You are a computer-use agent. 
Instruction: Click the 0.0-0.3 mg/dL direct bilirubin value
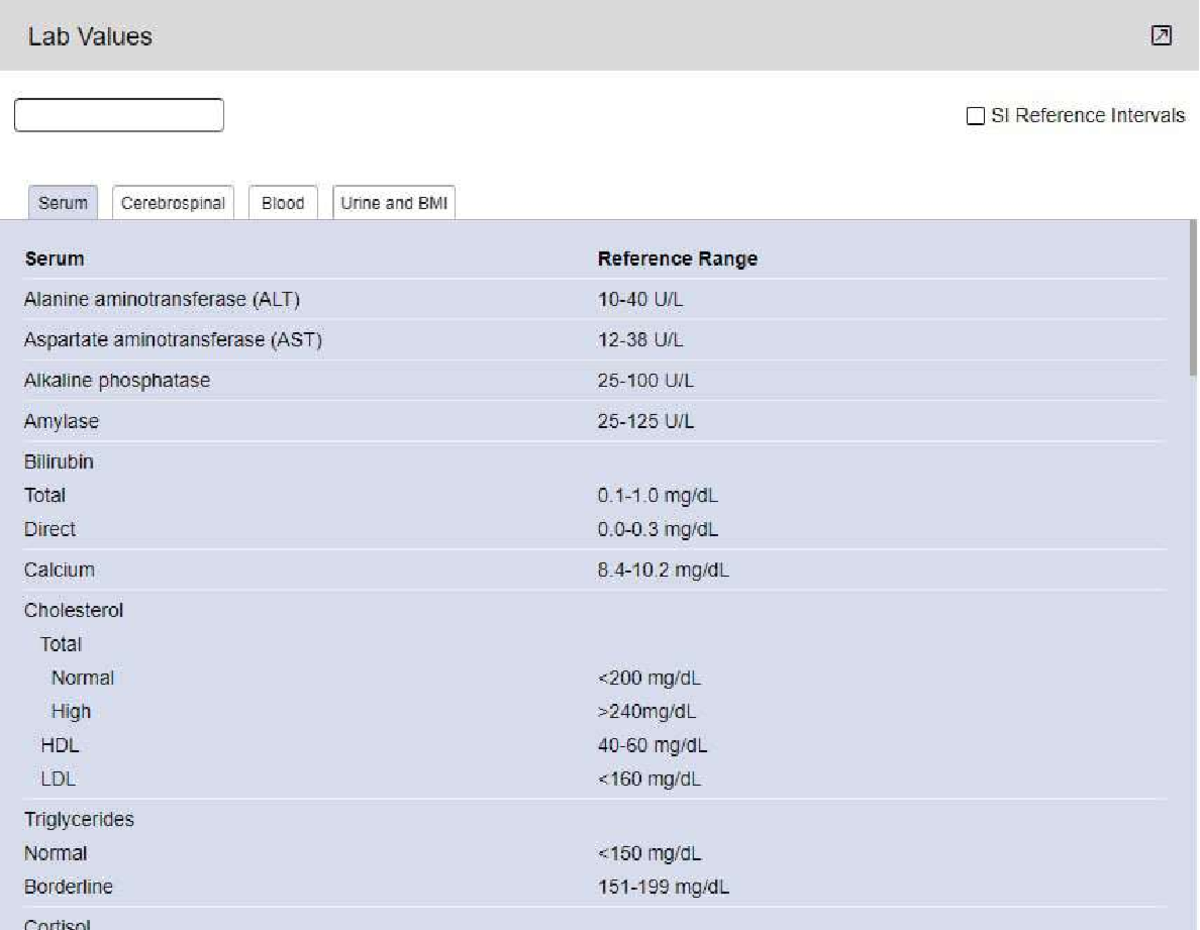(657, 529)
